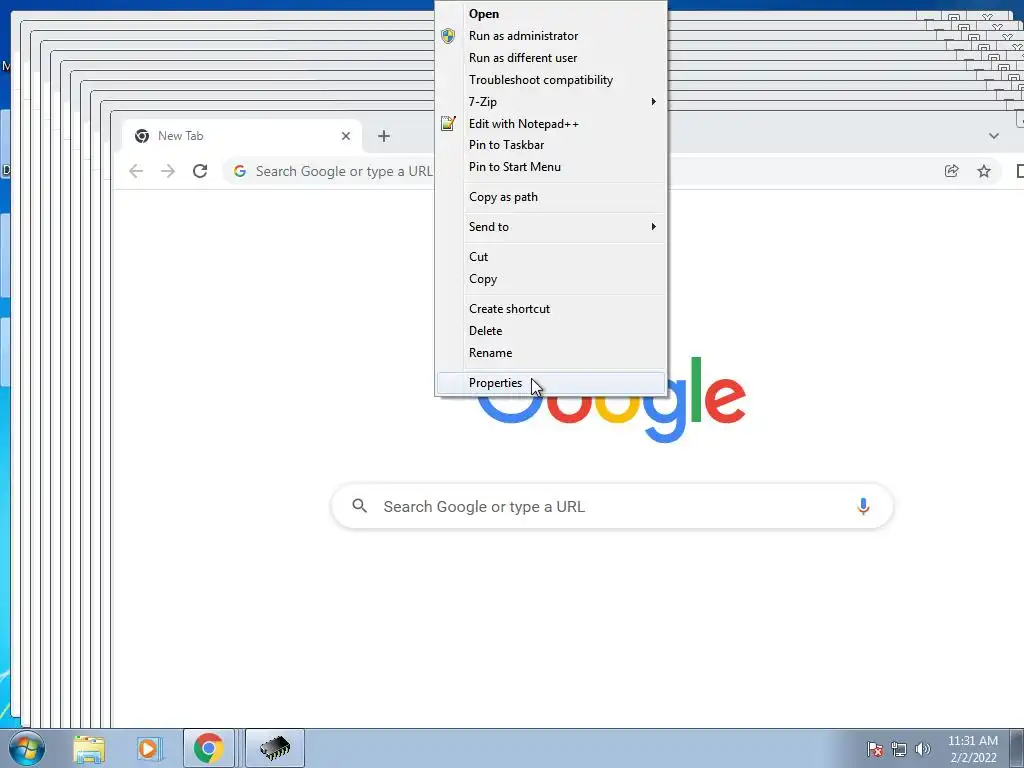Select Run as different user
Image resolution: width=1024 pixels, height=768 pixels.
(551, 57)
